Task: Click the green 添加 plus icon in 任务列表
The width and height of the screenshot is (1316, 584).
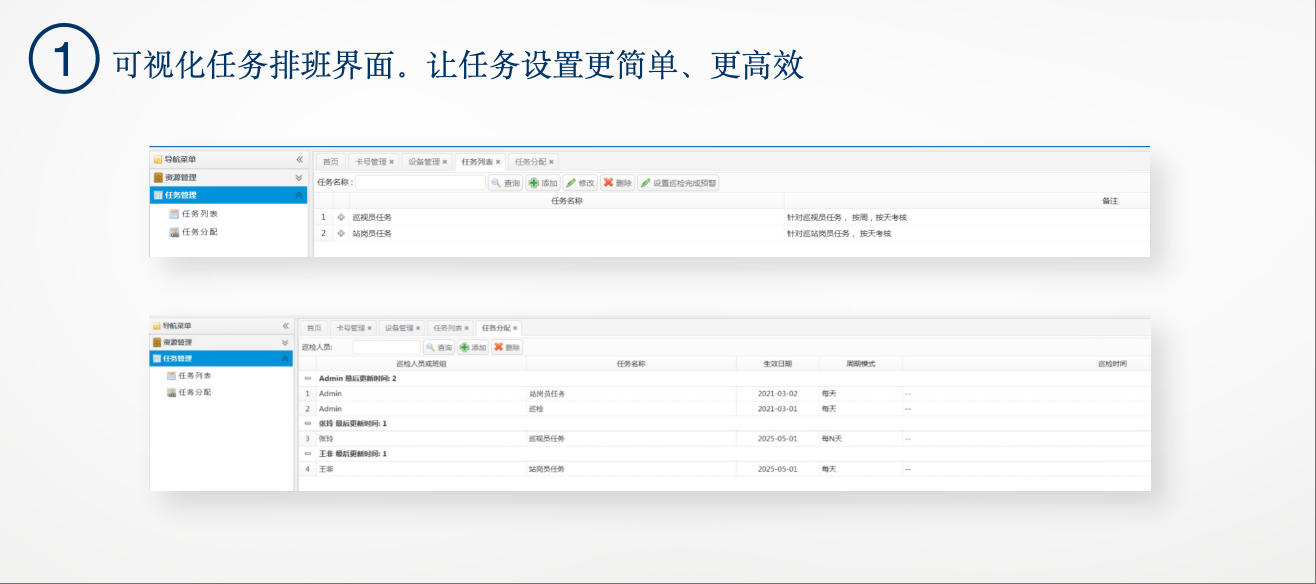Action: (x=534, y=181)
